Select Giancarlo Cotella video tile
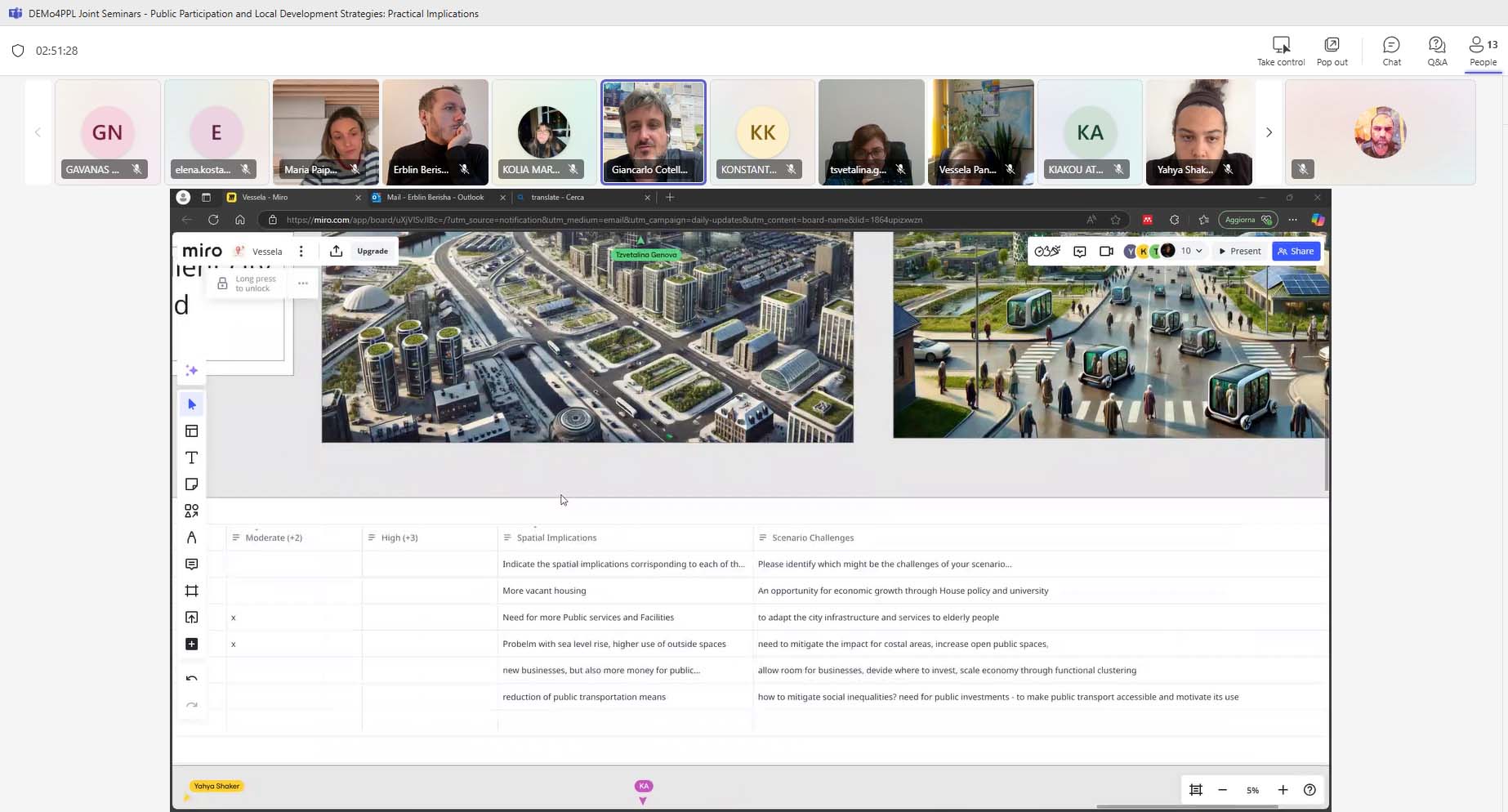The image size is (1508, 812). (654, 132)
